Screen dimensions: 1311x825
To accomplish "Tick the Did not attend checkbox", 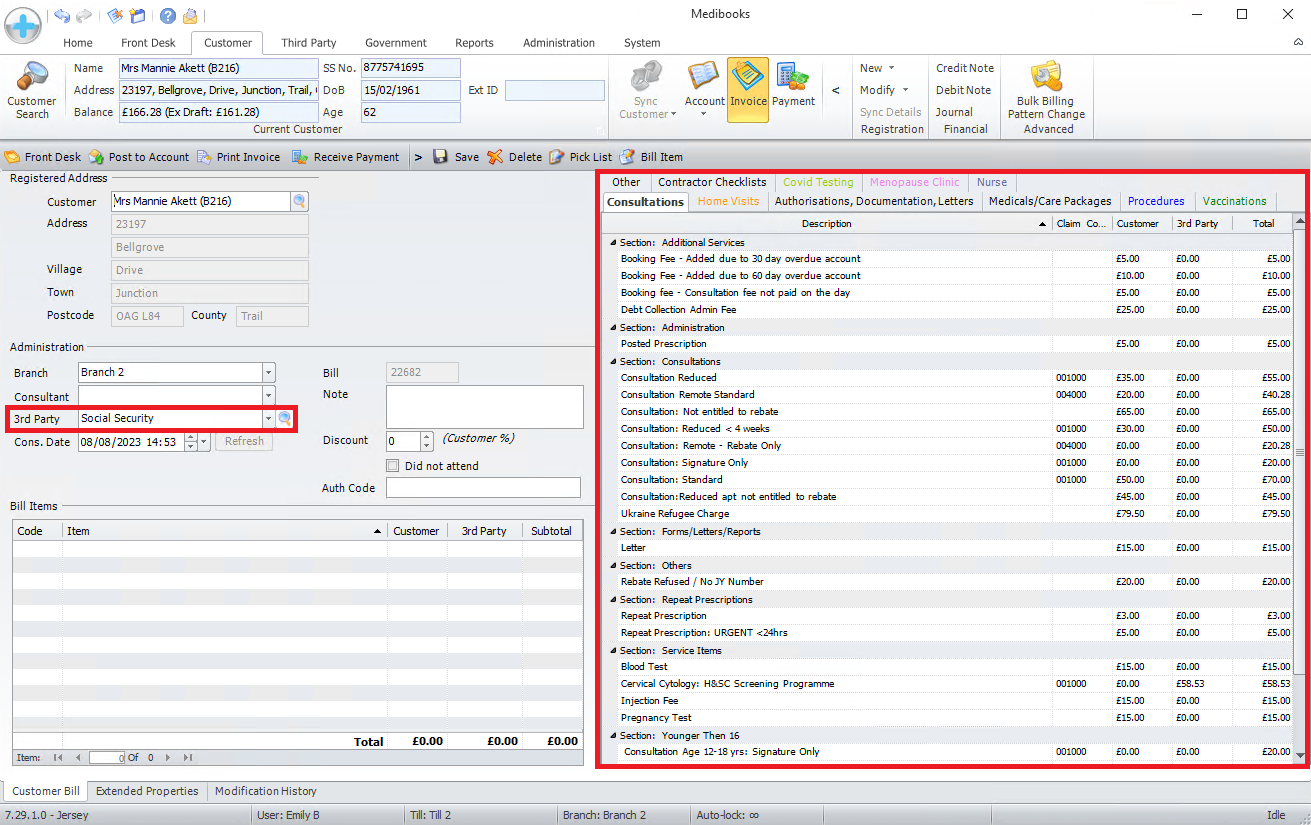I will click(393, 466).
